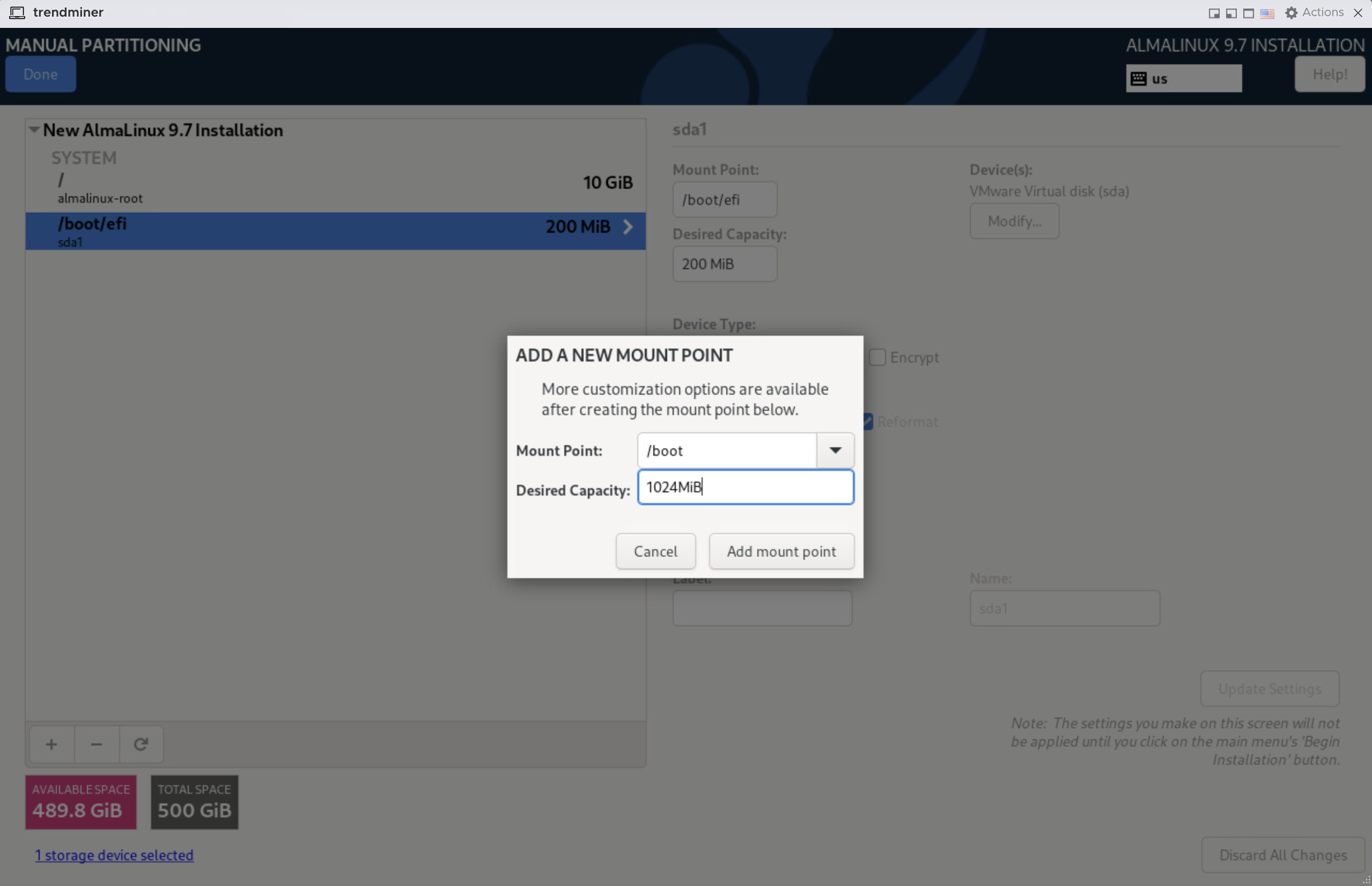This screenshot has height=886, width=1372.
Task: Enable the Encrypt checkbox
Action: (x=877, y=357)
